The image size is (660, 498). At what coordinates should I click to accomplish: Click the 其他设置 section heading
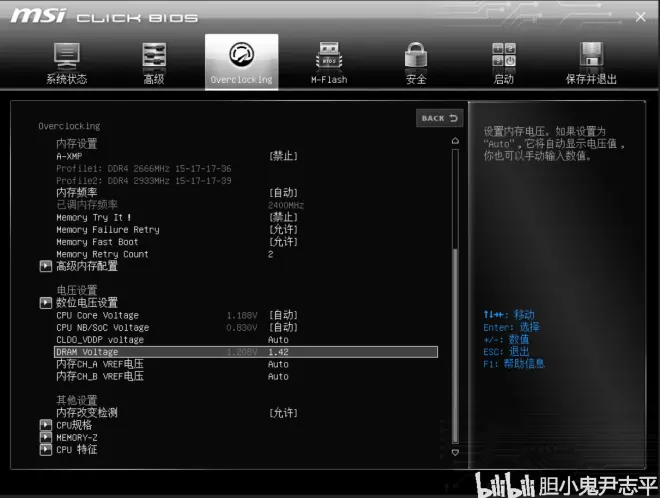77,400
